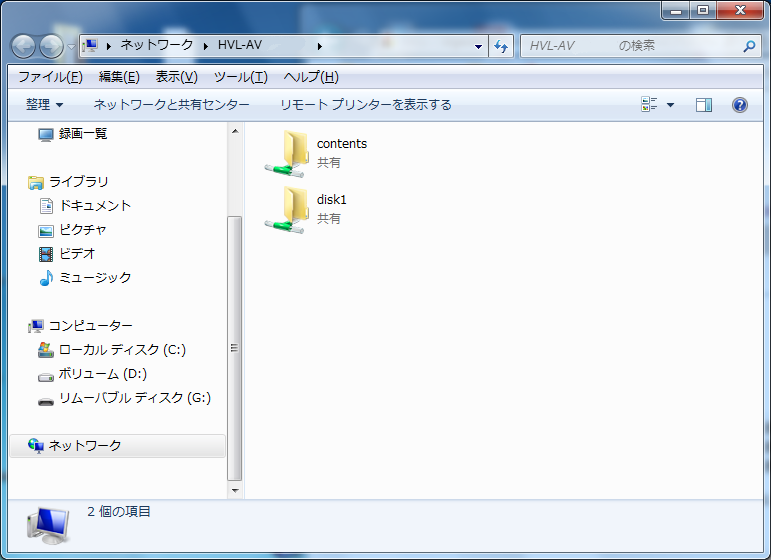771x560 pixels.
Task: Click the ビデオ filmstrip icon
Action: click(46, 254)
